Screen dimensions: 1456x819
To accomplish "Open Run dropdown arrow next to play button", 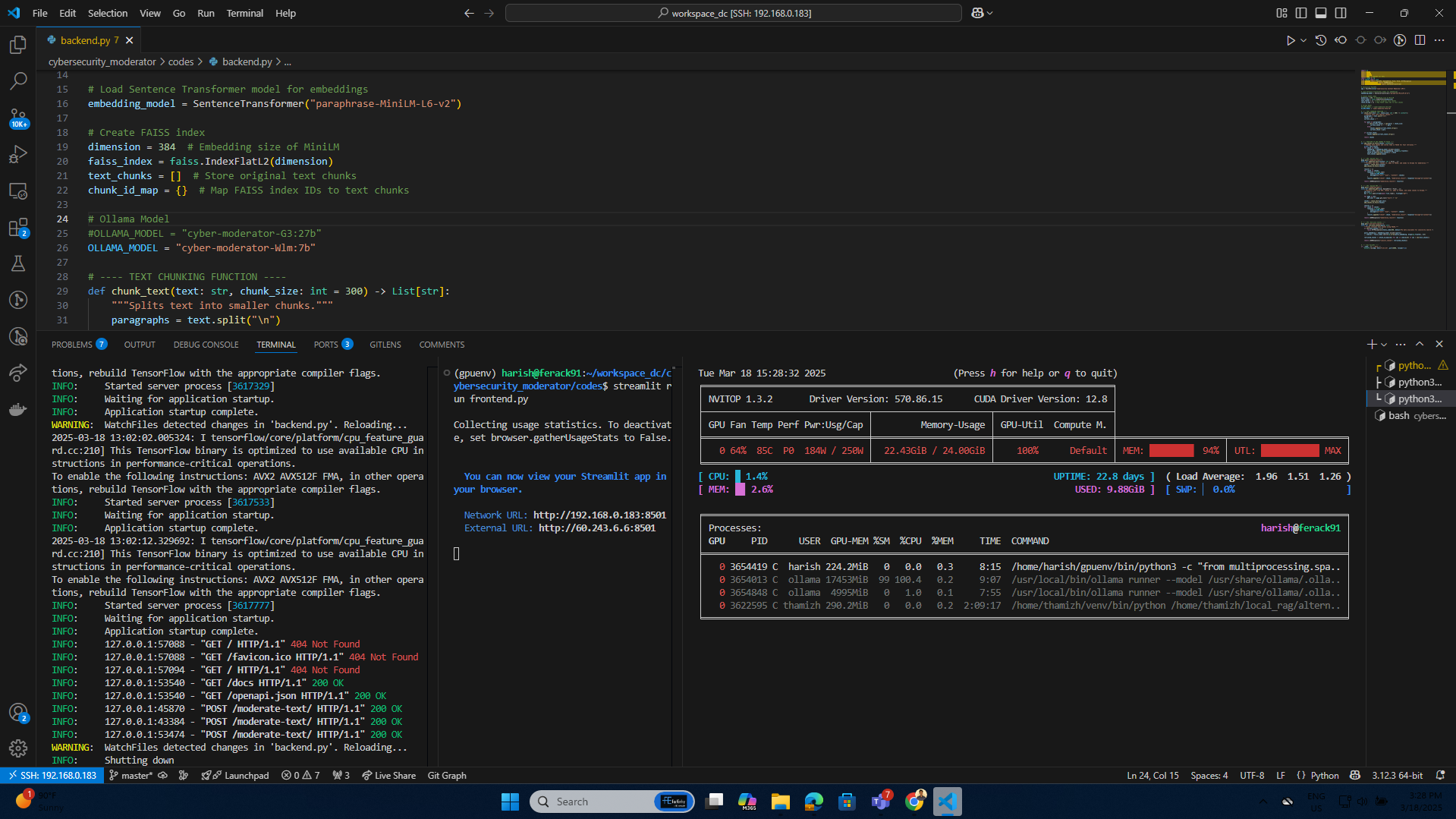I will tap(1303, 40).
